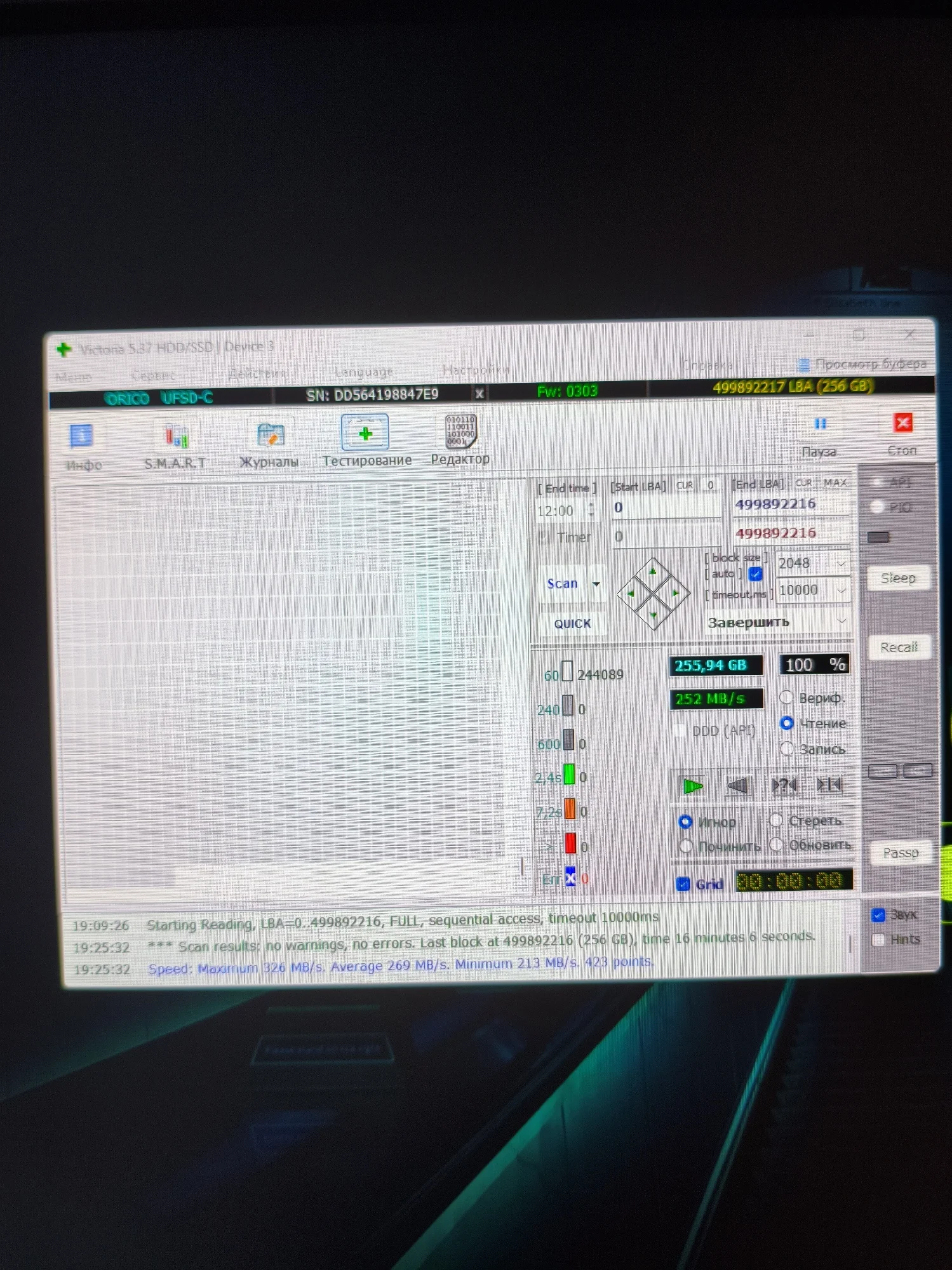Screen dimensions: 952x1270
Task: Click the End LBA 499892216 input field
Action: tap(791, 505)
